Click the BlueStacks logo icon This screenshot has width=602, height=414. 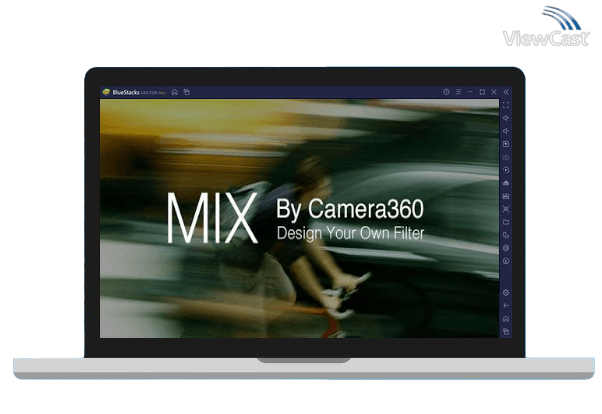(x=106, y=92)
